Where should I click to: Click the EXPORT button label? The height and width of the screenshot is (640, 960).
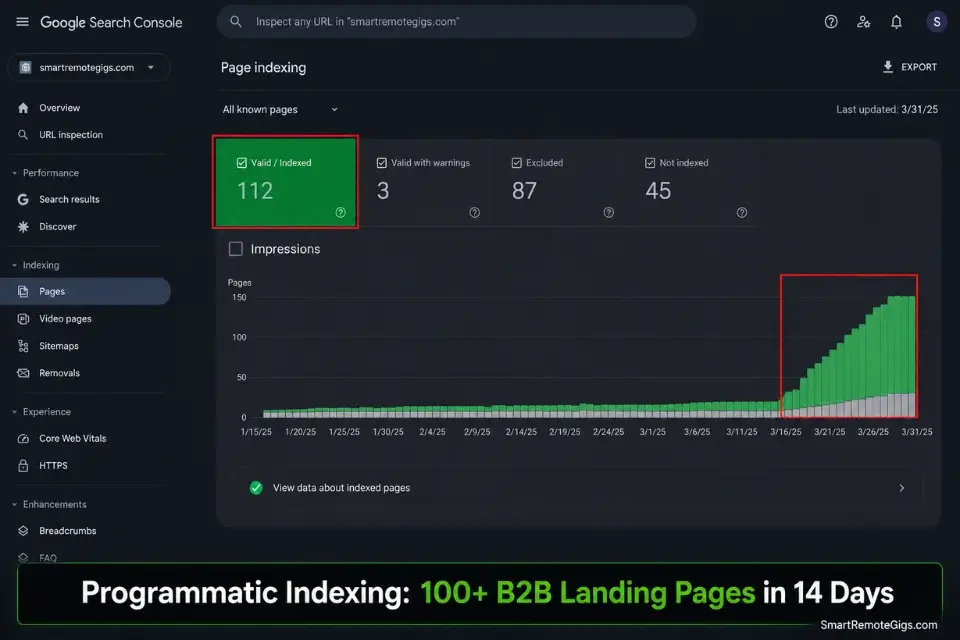tap(919, 67)
